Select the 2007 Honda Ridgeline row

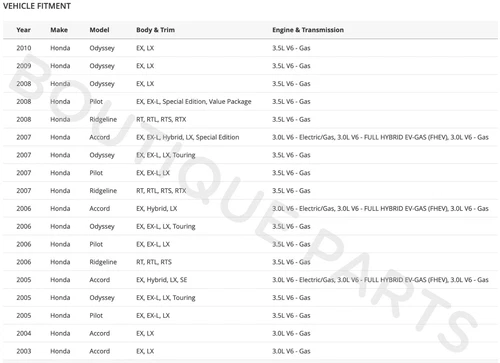(x=250, y=191)
